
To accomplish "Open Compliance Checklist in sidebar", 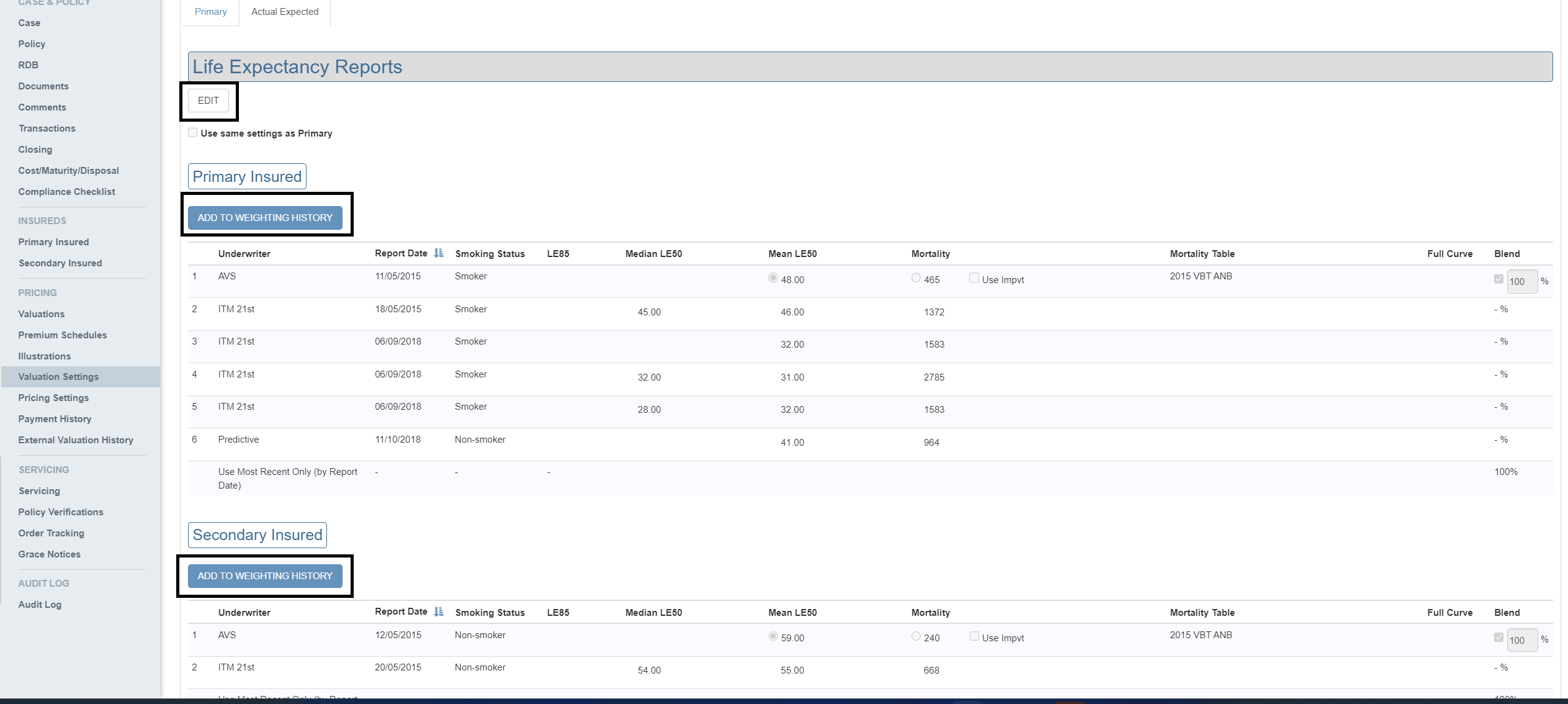I will click(66, 192).
